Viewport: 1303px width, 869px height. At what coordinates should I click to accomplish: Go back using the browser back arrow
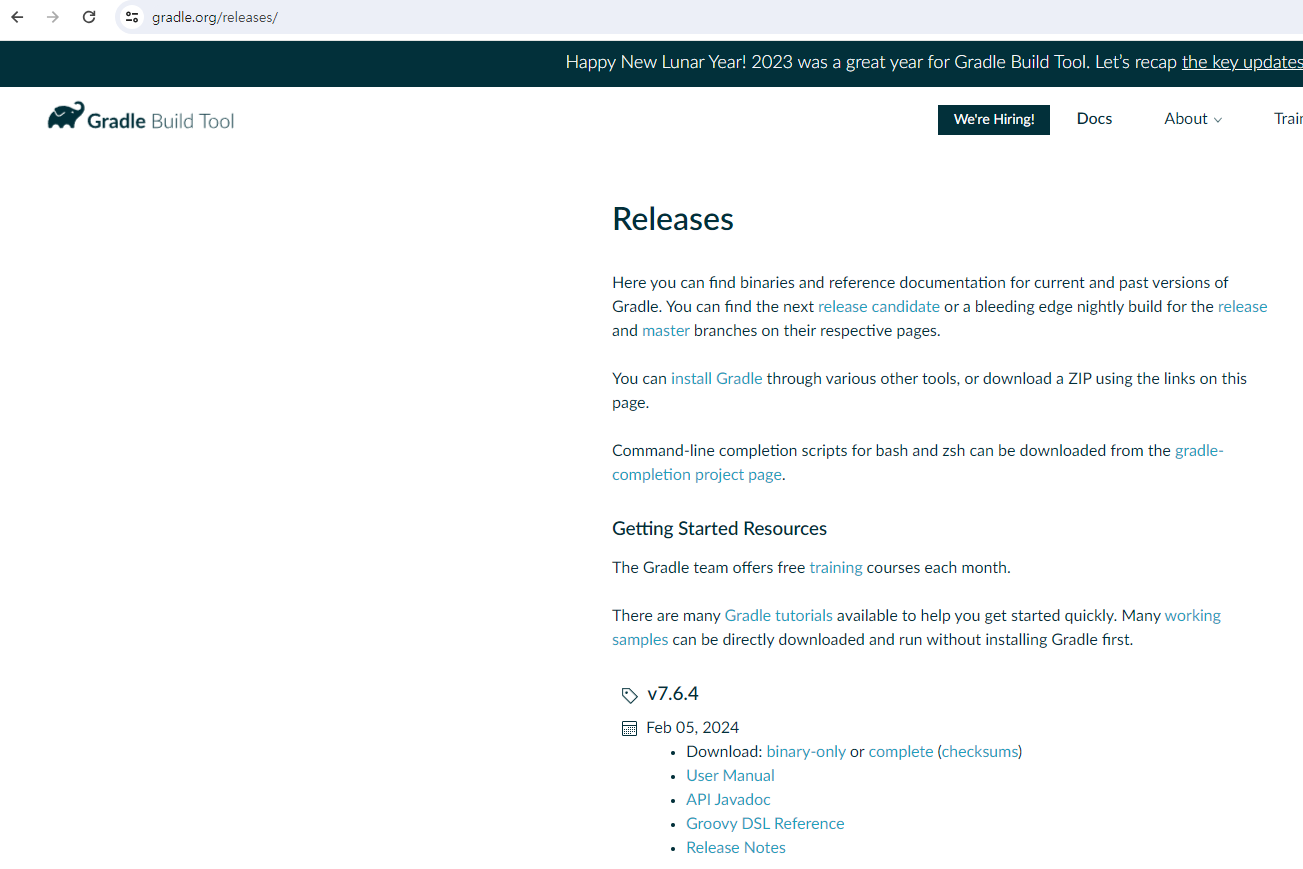[x=17, y=17]
